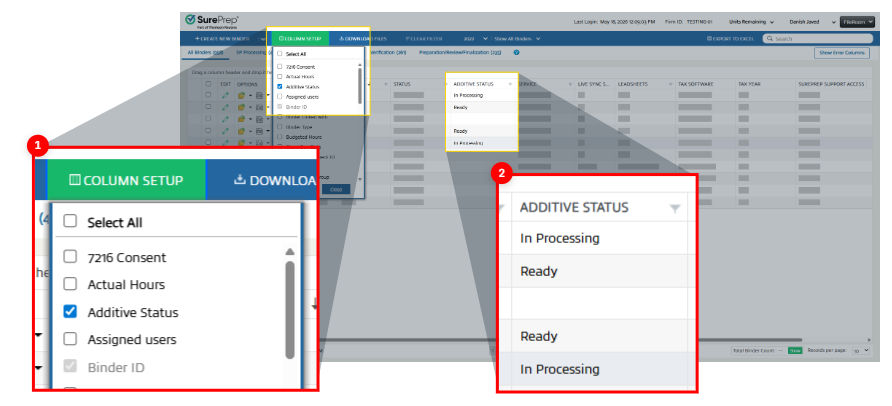Switch to the All Binders tab
The image size is (892, 406).
(205, 52)
